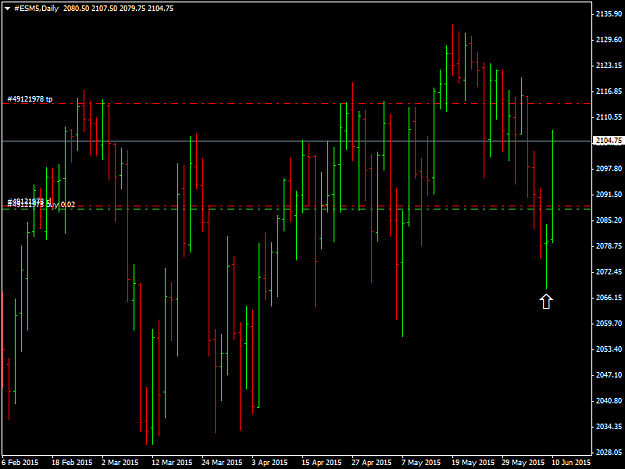Select the OHLC readout 2080.50 2107.50 2079.75 2104.75
Image resolution: width=625 pixels, height=469 pixels.
pyautogui.click(x=118, y=8)
